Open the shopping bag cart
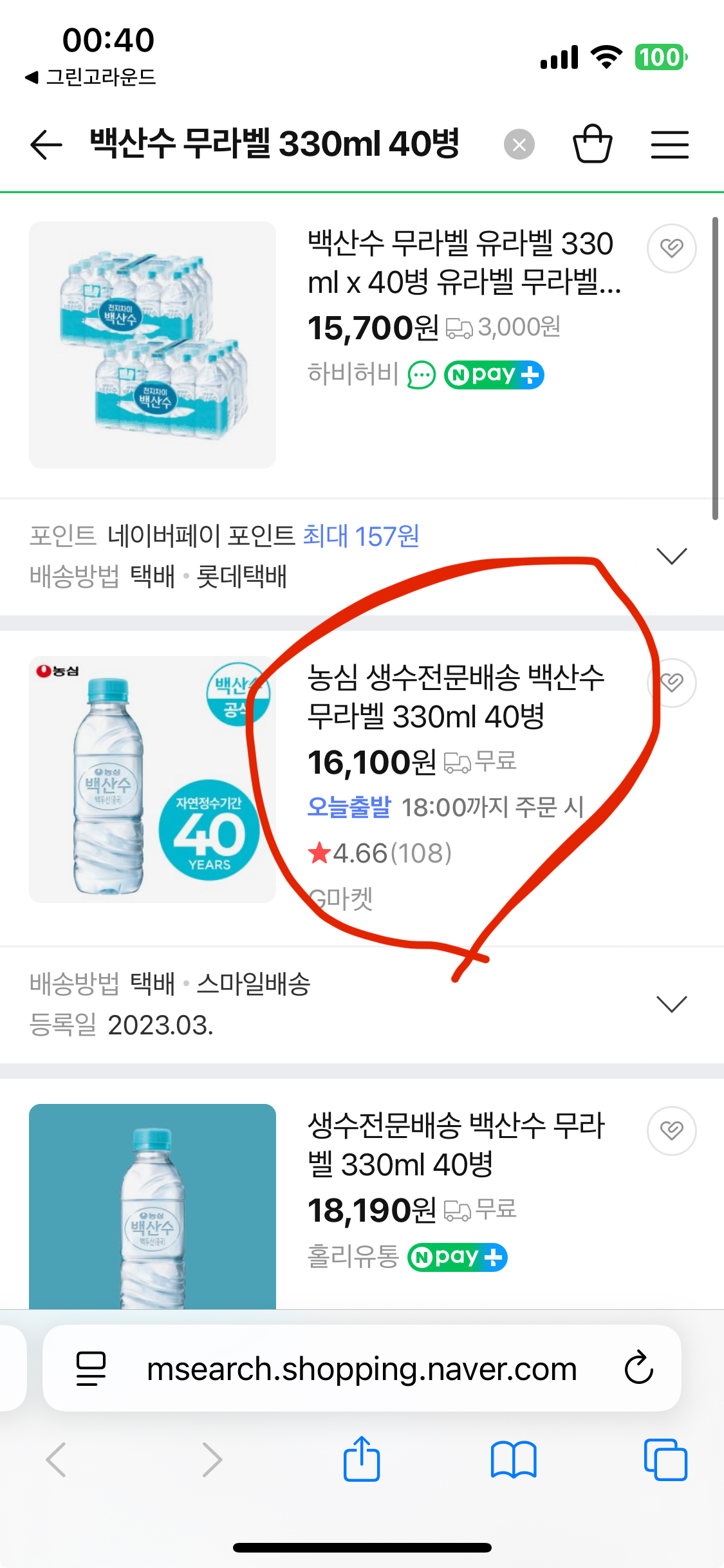 pyautogui.click(x=592, y=144)
